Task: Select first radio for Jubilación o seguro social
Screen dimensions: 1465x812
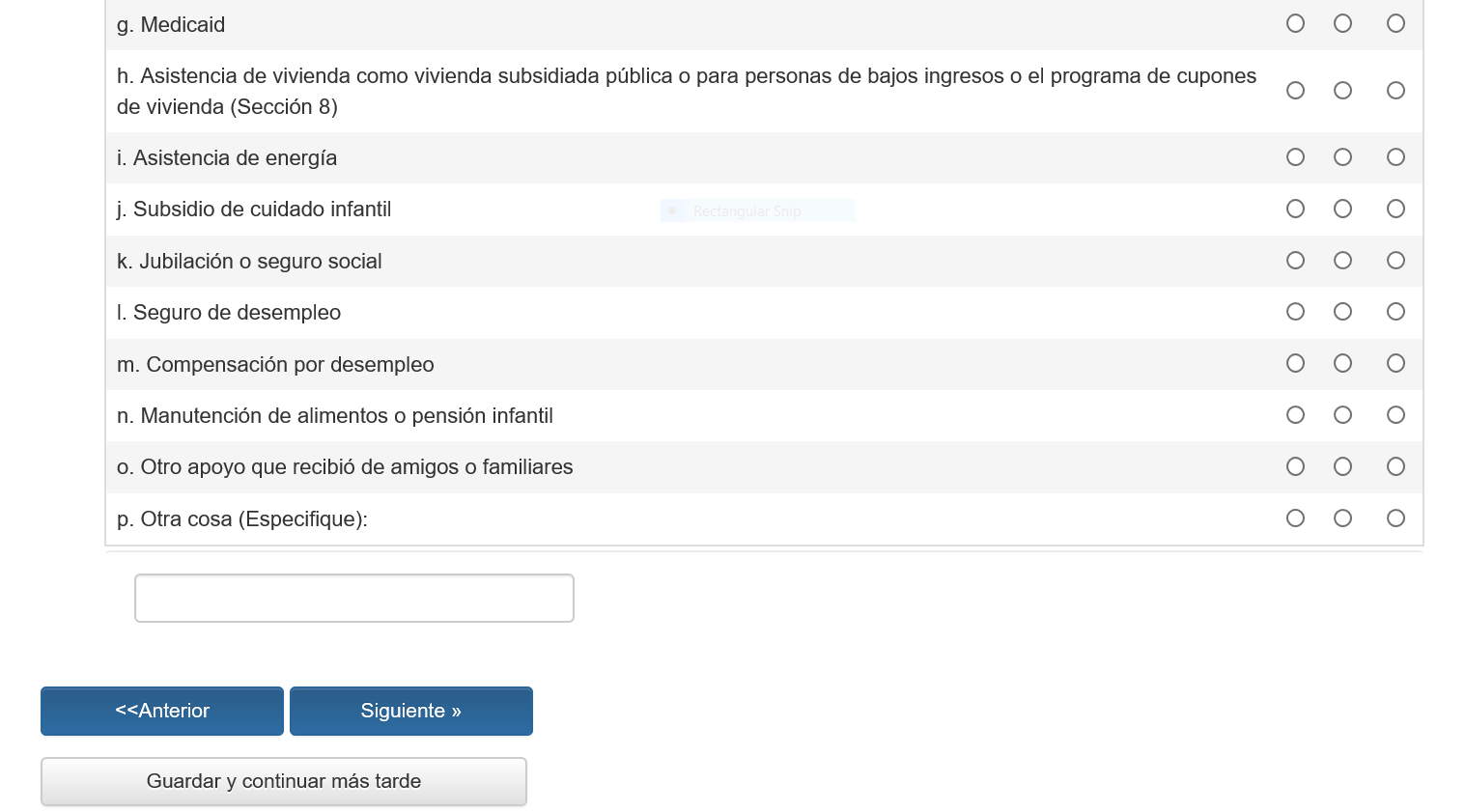Action: (x=1295, y=261)
